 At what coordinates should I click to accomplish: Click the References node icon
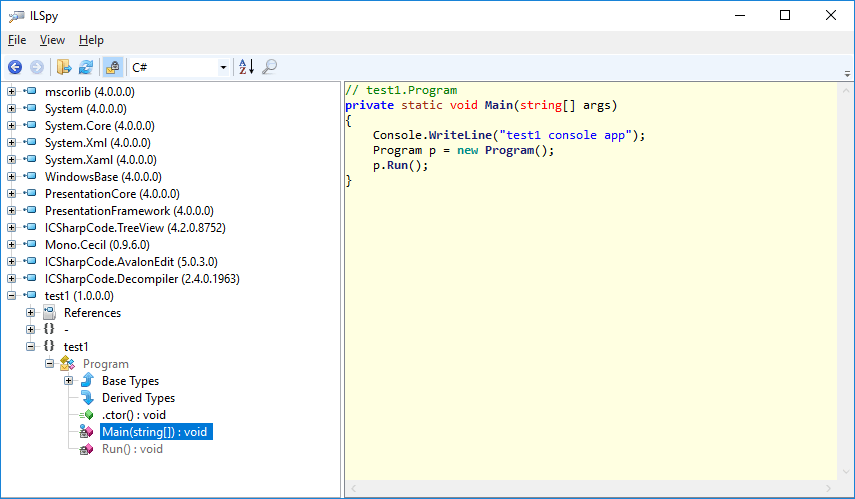coord(49,313)
